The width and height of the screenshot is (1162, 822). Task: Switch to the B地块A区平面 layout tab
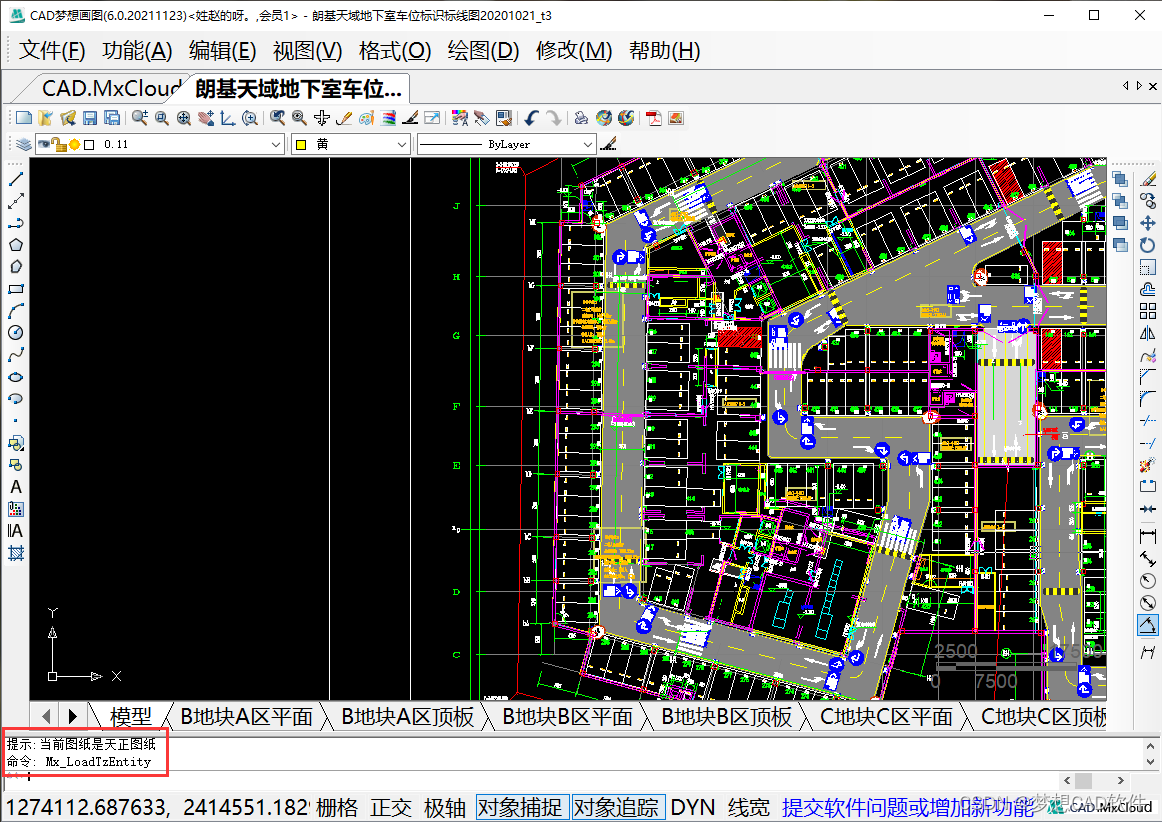(246, 717)
